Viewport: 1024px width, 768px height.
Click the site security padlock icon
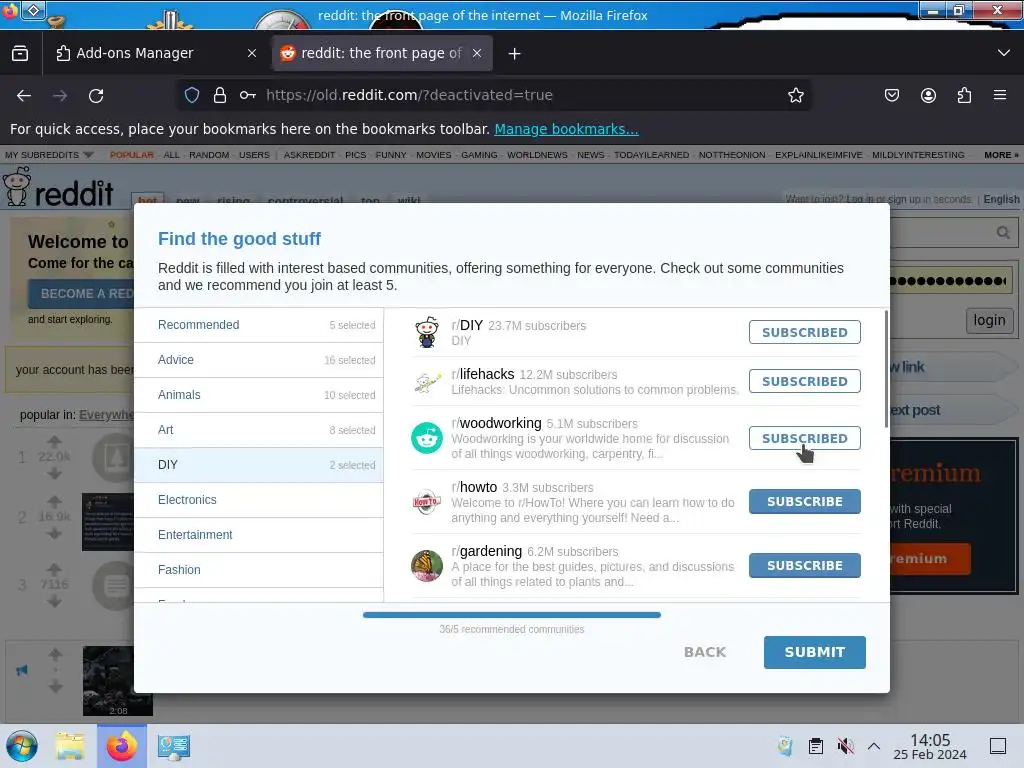[x=220, y=95]
